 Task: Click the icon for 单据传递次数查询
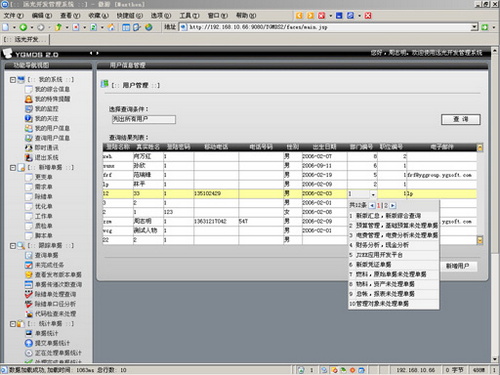[29, 285]
